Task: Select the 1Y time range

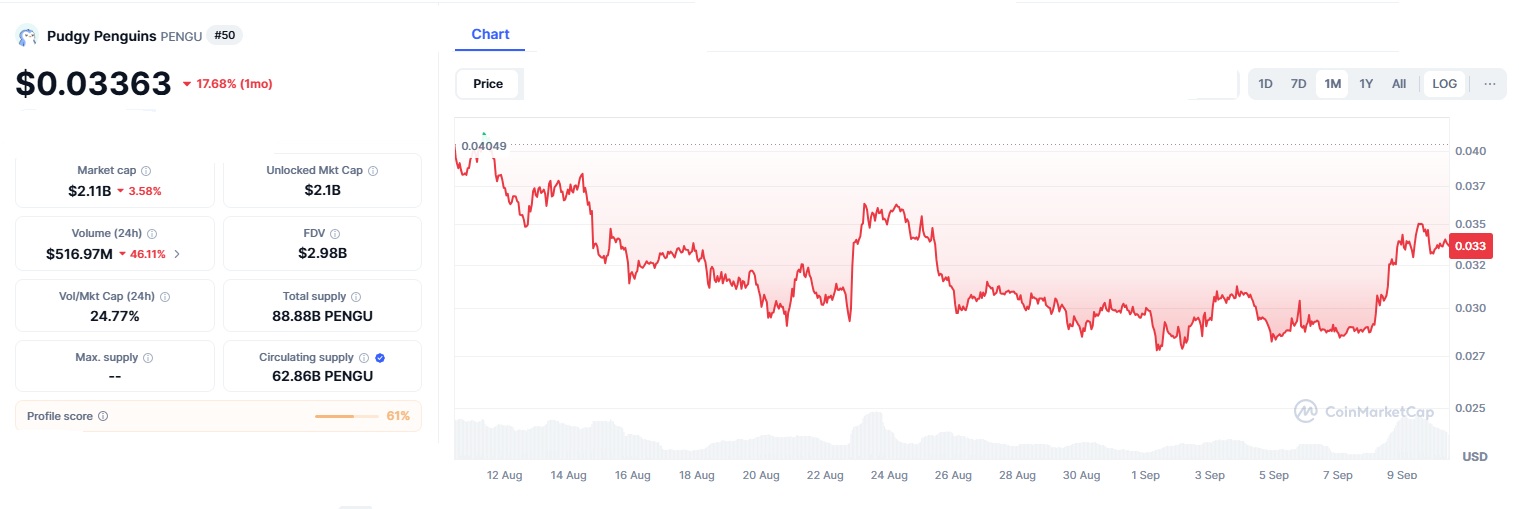Action: click(1366, 84)
